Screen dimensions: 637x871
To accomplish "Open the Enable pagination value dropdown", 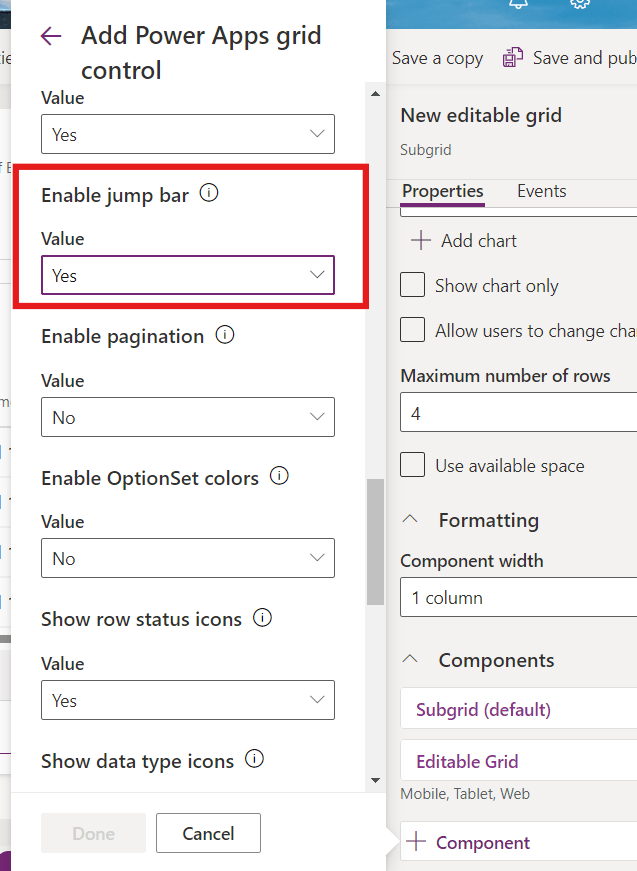I will pyautogui.click(x=188, y=417).
